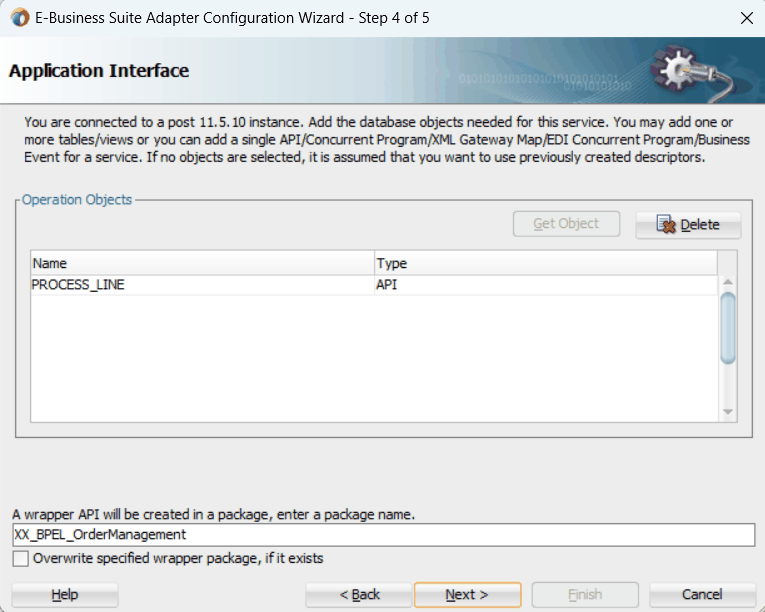Select the PROCESS_LINE row
The height and width of the screenshot is (612, 765).
374,285
